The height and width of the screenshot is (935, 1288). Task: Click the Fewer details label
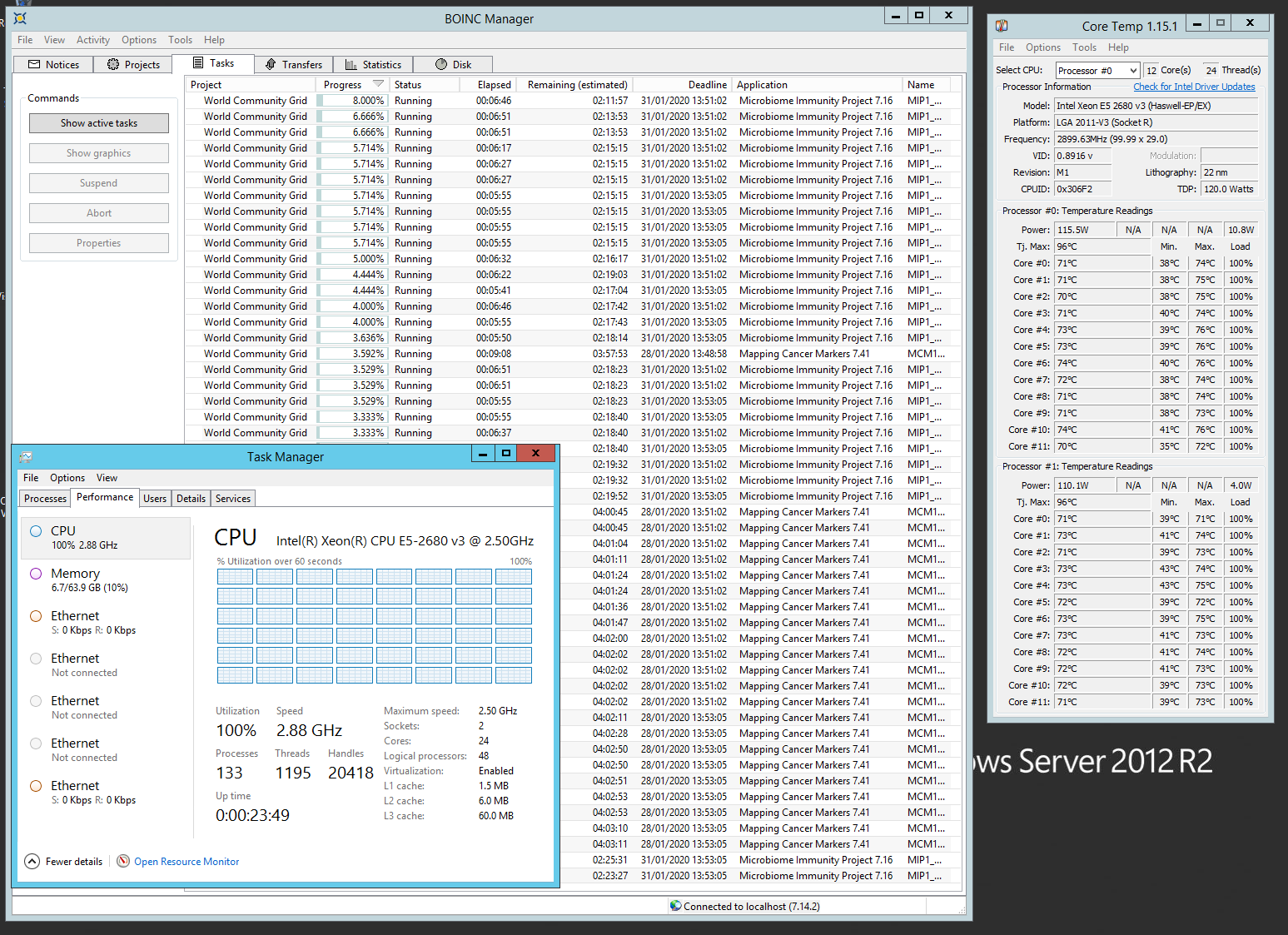[x=74, y=862]
